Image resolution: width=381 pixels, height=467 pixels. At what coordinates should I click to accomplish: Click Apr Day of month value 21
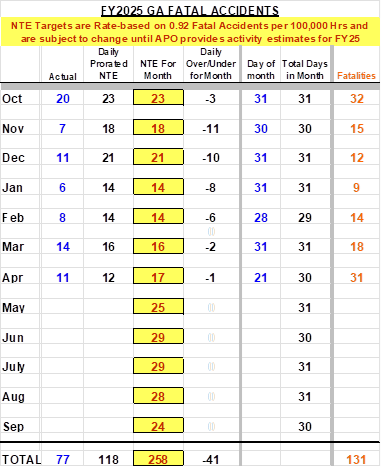tap(261, 277)
